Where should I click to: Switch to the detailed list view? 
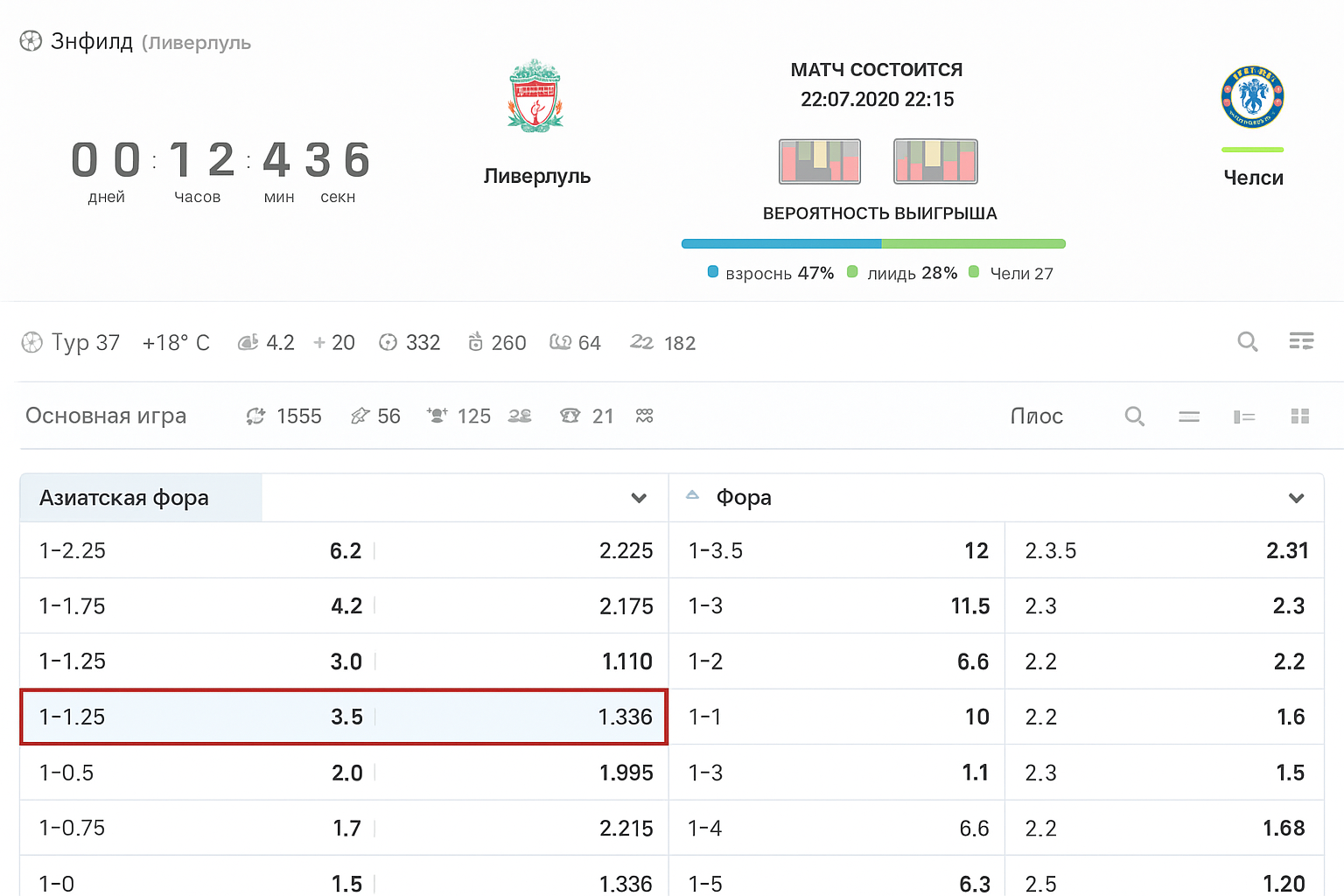[1244, 416]
